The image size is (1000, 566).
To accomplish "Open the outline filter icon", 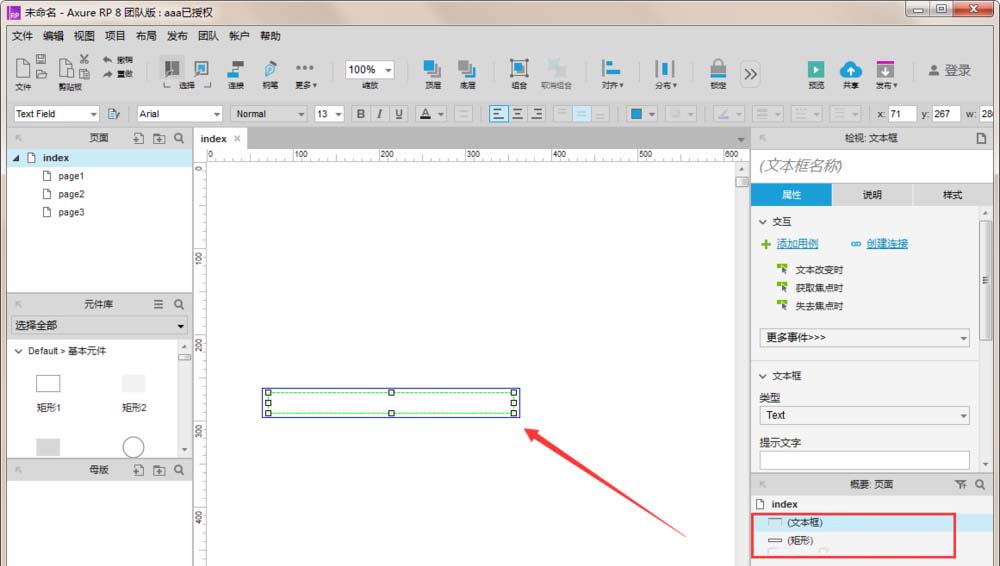I will click(x=960, y=484).
